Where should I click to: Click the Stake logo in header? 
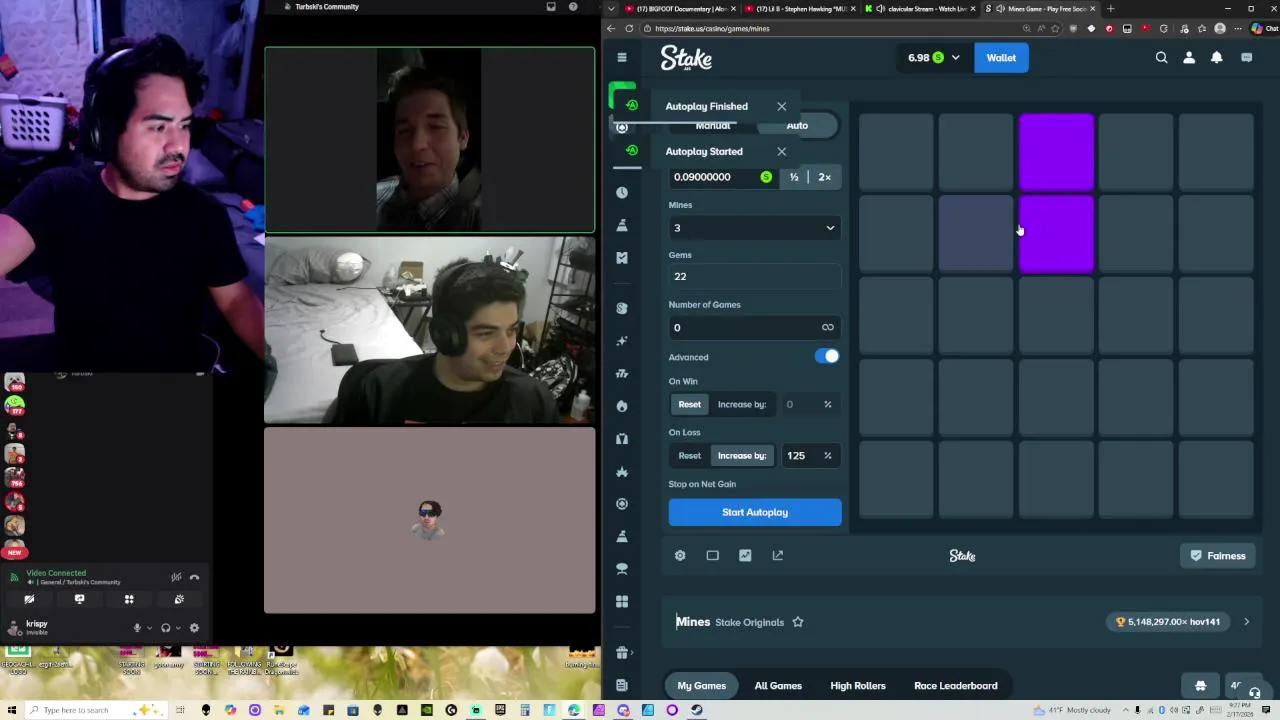(686, 58)
